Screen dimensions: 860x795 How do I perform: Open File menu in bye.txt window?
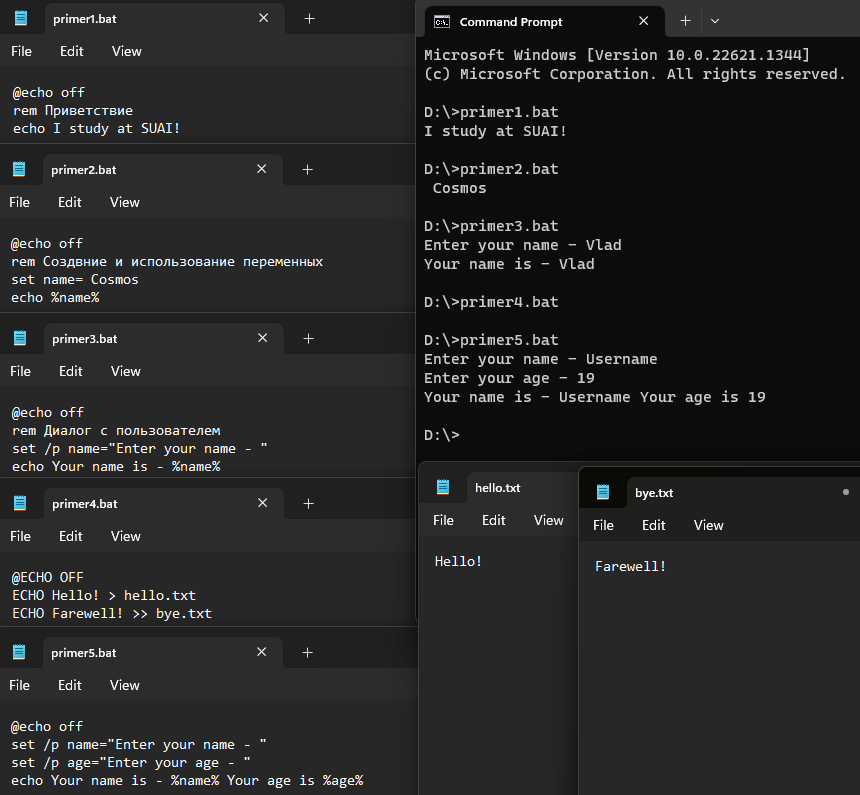pyautogui.click(x=603, y=525)
